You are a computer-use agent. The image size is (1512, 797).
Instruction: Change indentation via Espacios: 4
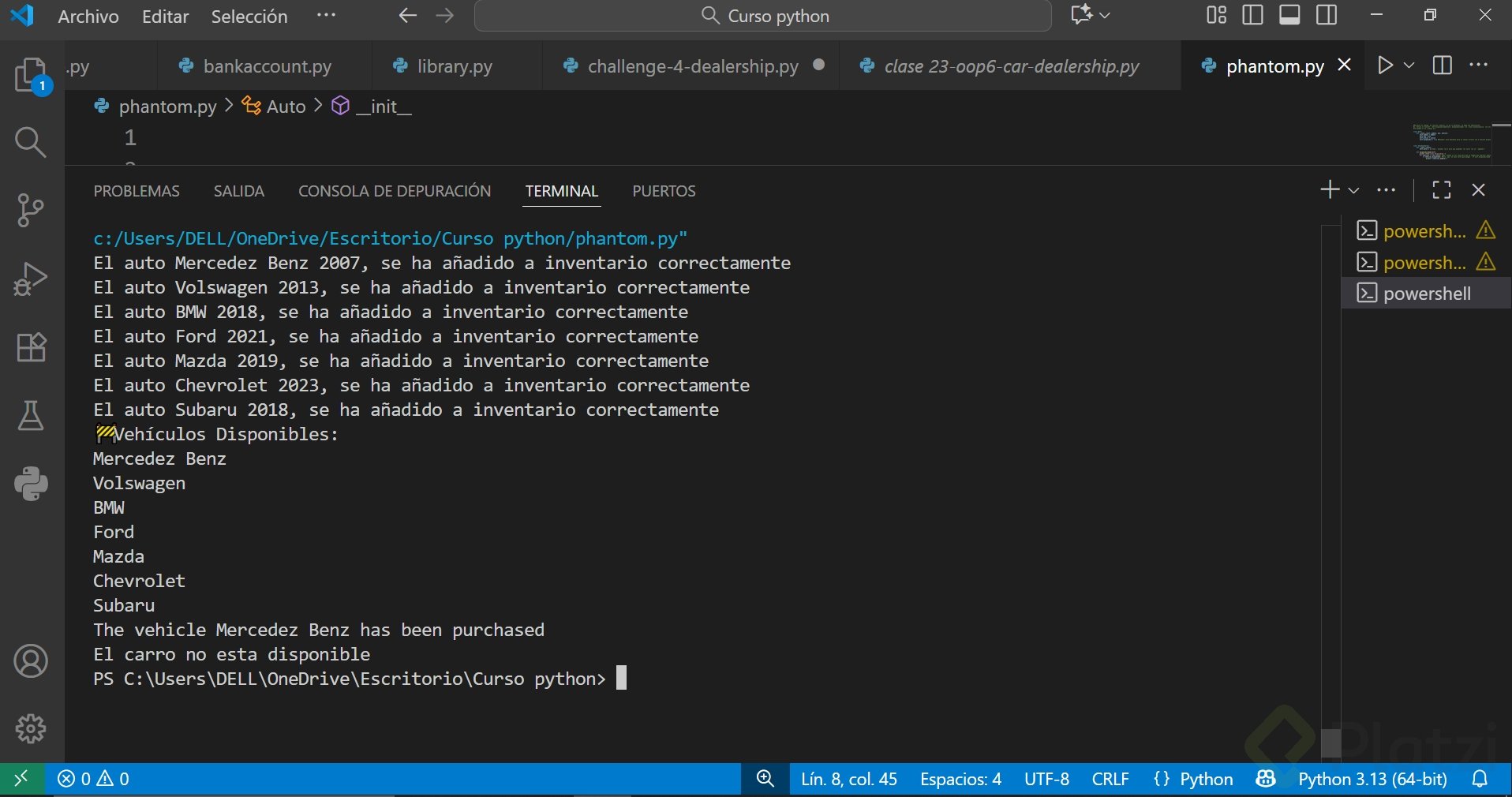(960, 780)
